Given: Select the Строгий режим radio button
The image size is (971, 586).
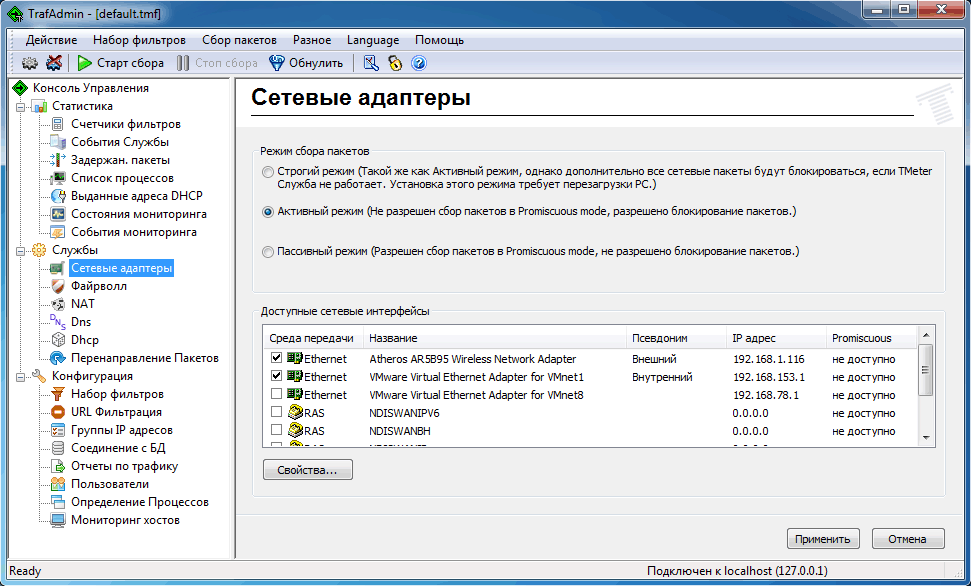Looking at the screenshot, I should tap(268, 172).
